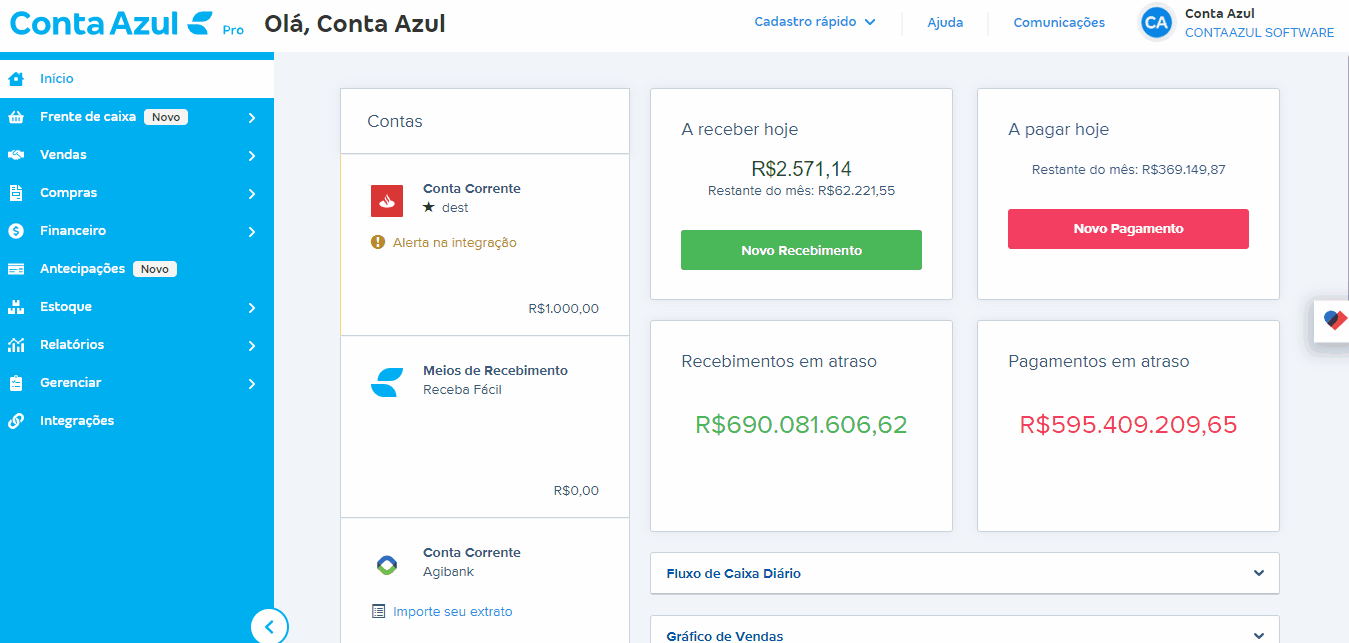
Task: Click the Estoque boxes icon
Action: tap(16, 307)
